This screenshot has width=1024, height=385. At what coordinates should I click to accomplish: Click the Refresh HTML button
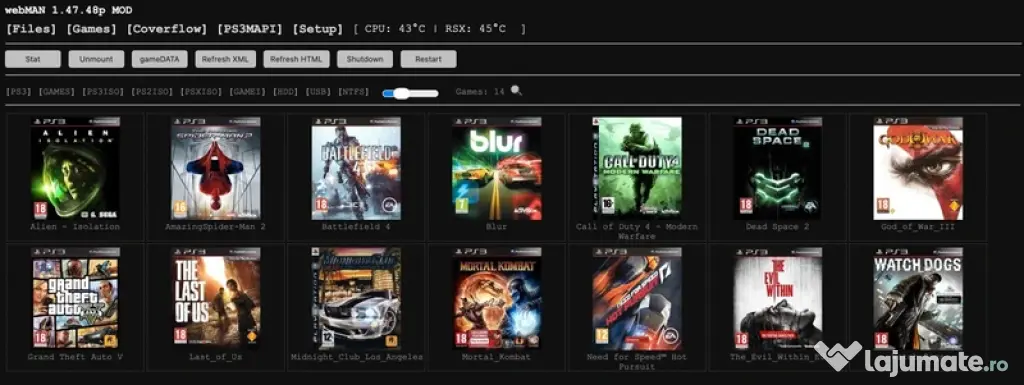pos(296,59)
